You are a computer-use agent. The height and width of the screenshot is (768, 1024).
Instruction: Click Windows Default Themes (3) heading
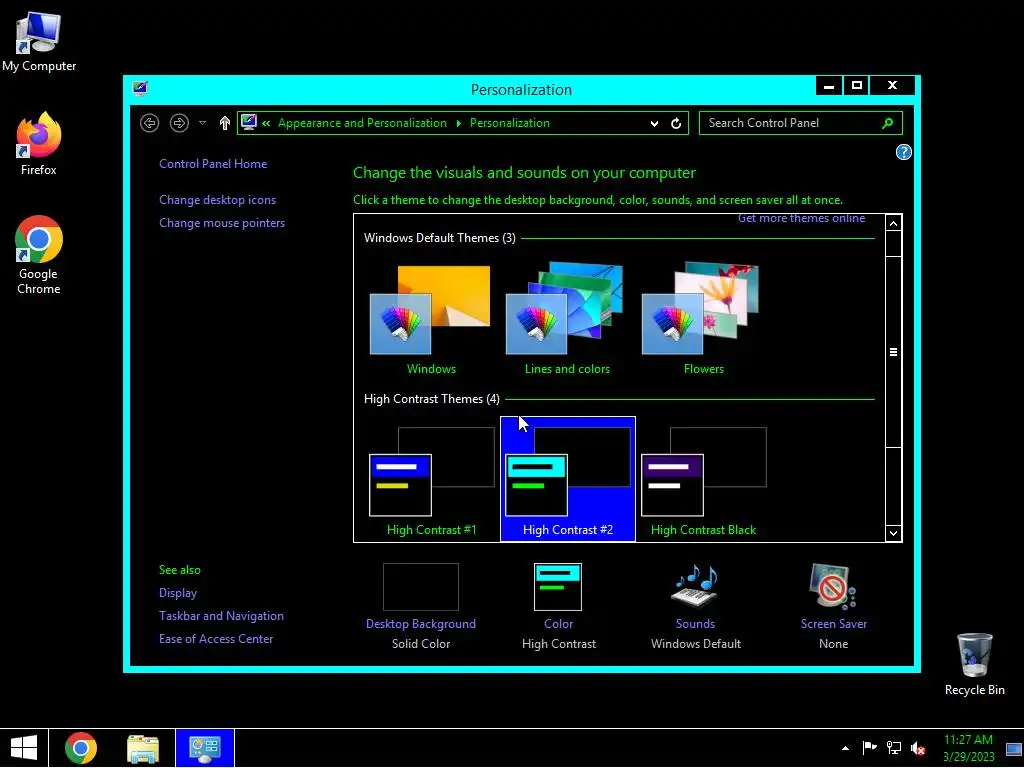pyautogui.click(x=440, y=238)
